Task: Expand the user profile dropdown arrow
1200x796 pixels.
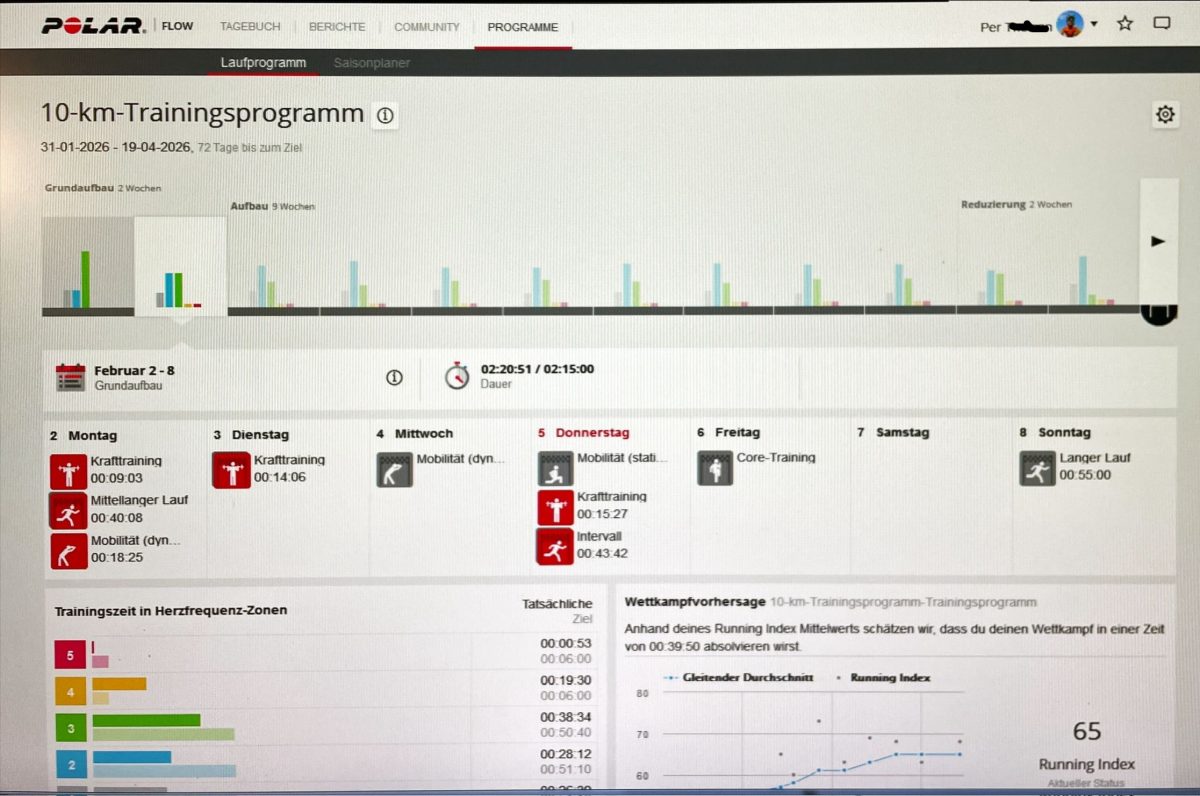Action: pyautogui.click(x=1094, y=25)
